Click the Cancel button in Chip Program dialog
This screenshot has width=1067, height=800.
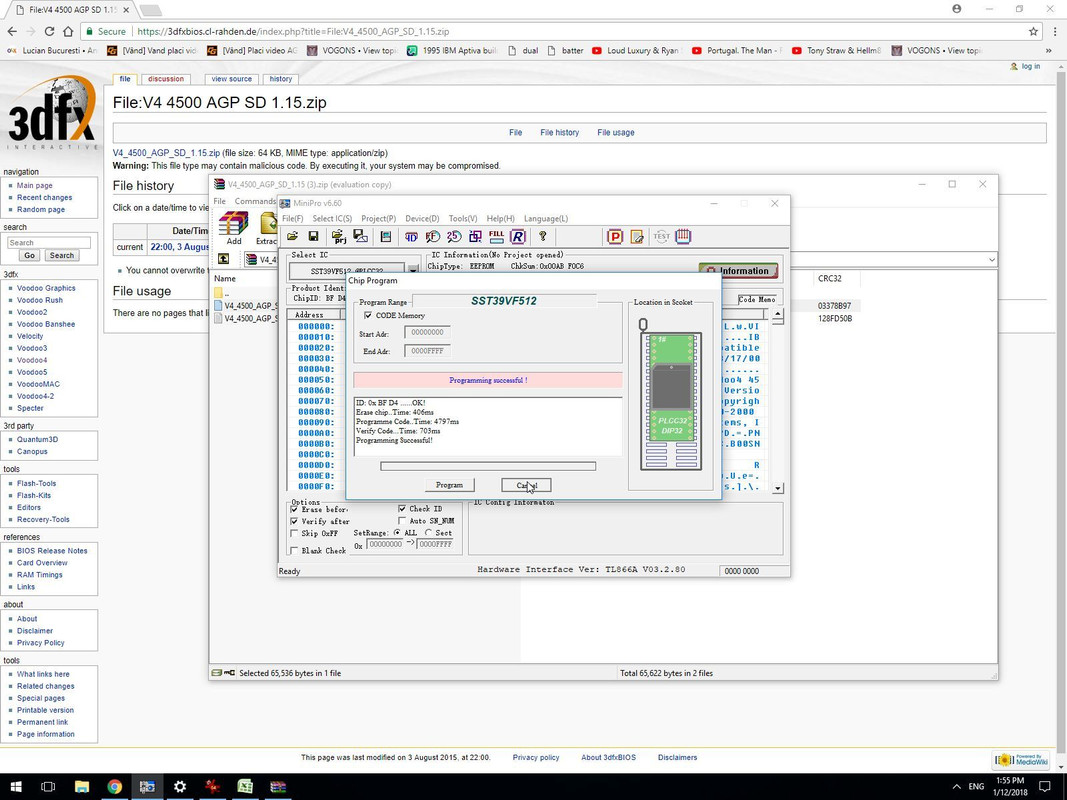pos(526,485)
